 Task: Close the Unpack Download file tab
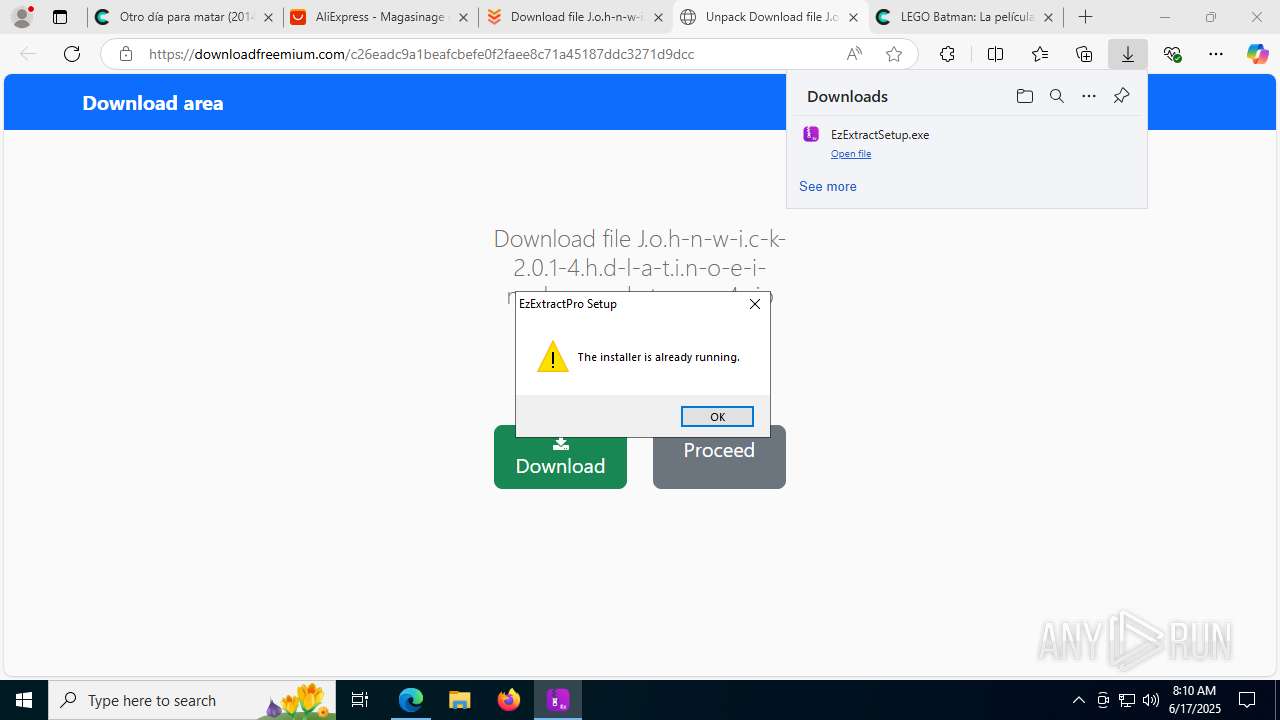click(853, 17)
